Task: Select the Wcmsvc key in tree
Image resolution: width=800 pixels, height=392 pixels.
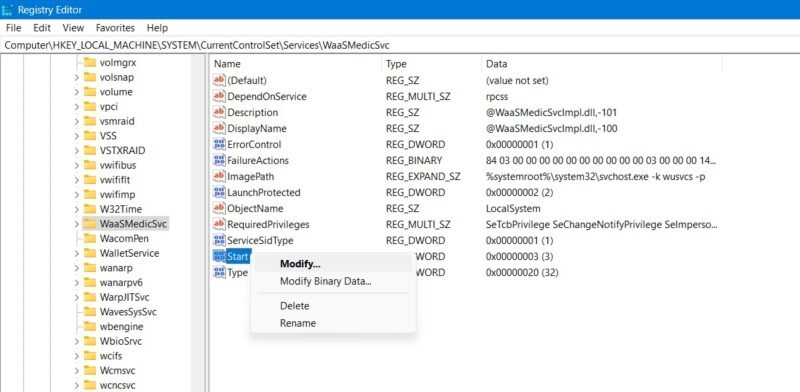Action: point(117,370)
